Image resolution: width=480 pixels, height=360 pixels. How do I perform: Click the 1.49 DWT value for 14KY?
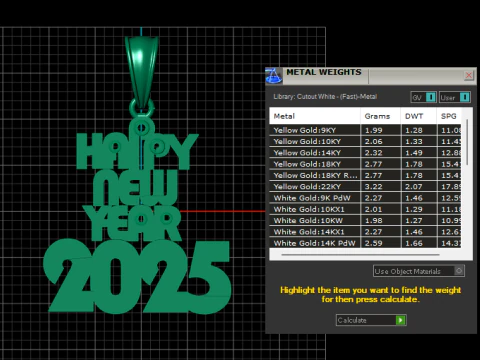click(414, 153)
